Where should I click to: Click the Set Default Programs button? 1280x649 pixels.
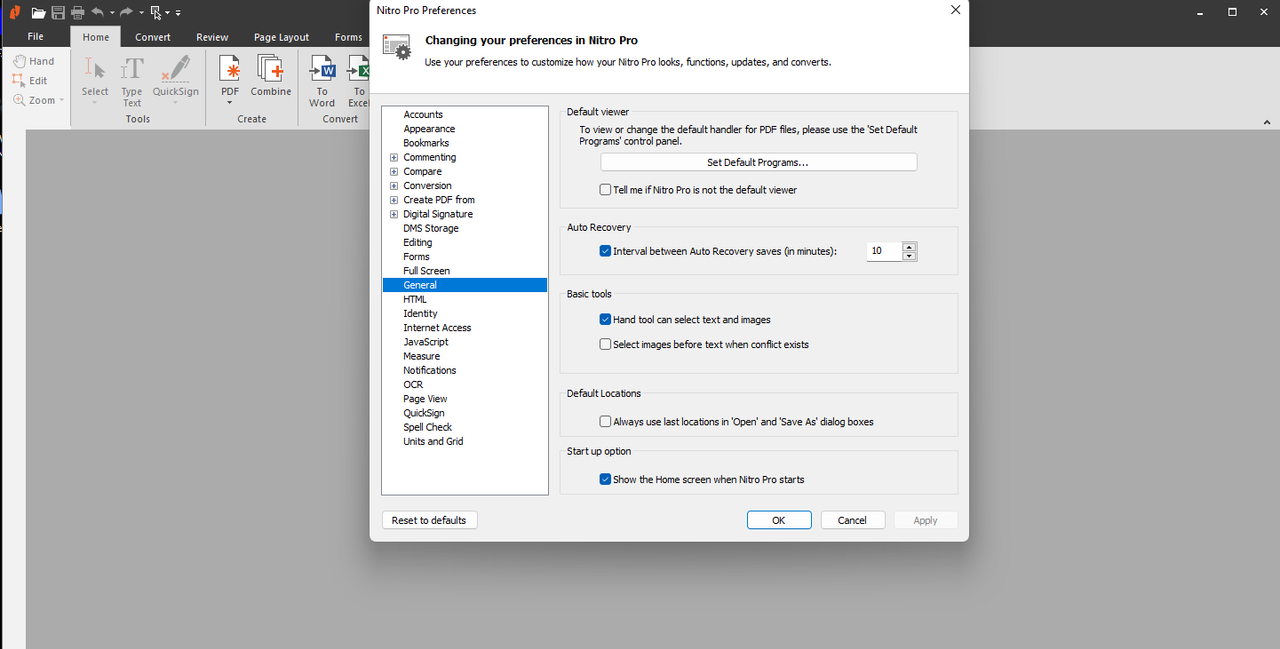(x=758, y=162)
